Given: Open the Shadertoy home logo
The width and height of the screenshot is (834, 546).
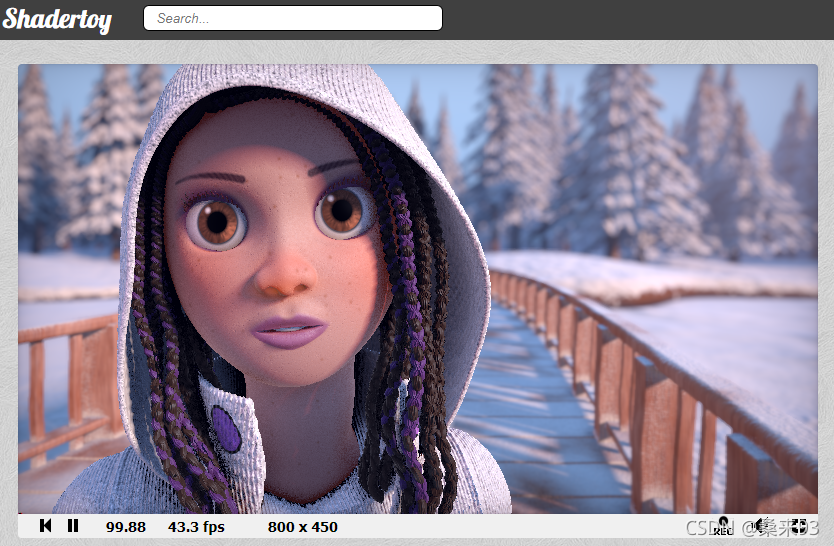Looking at the screenshot, I should (x=57, y=20).
